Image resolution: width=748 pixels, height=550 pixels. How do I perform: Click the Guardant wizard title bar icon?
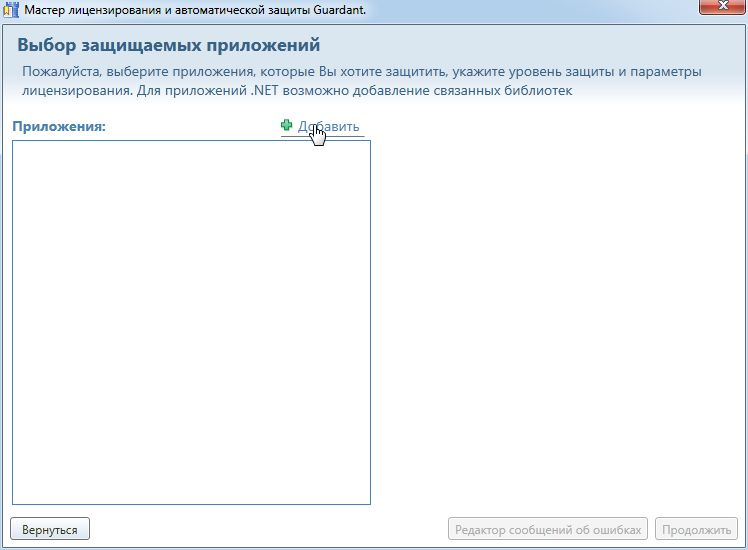pos(12,11)
